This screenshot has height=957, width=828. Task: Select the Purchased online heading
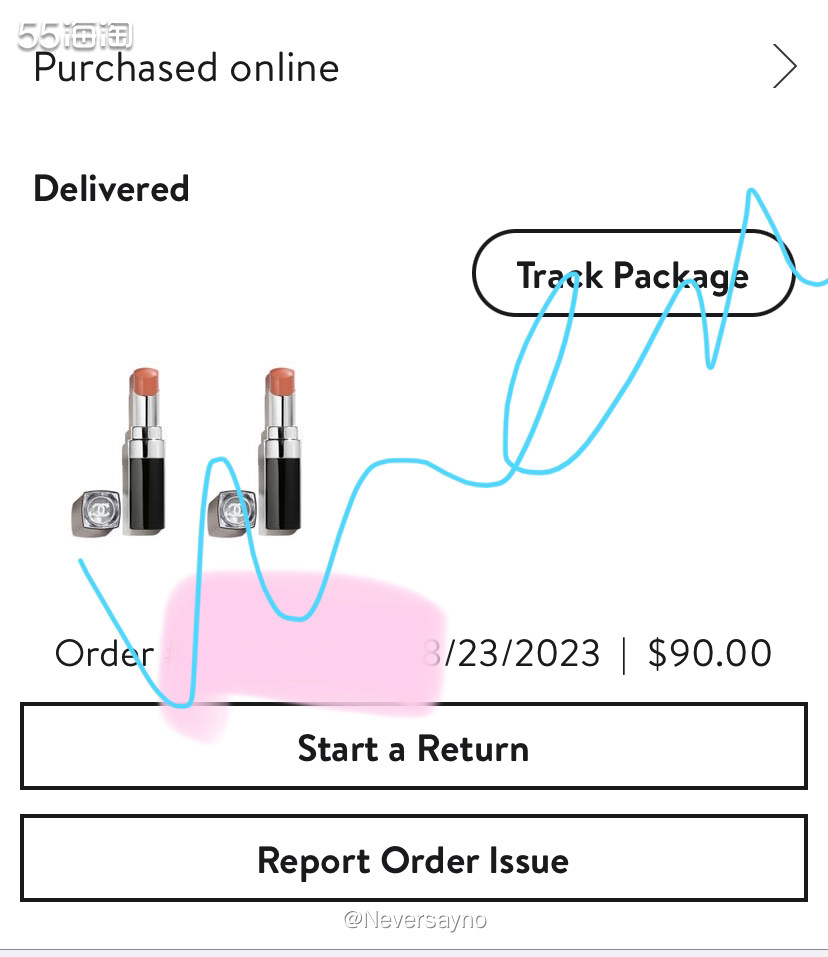[x=186, y=68]
